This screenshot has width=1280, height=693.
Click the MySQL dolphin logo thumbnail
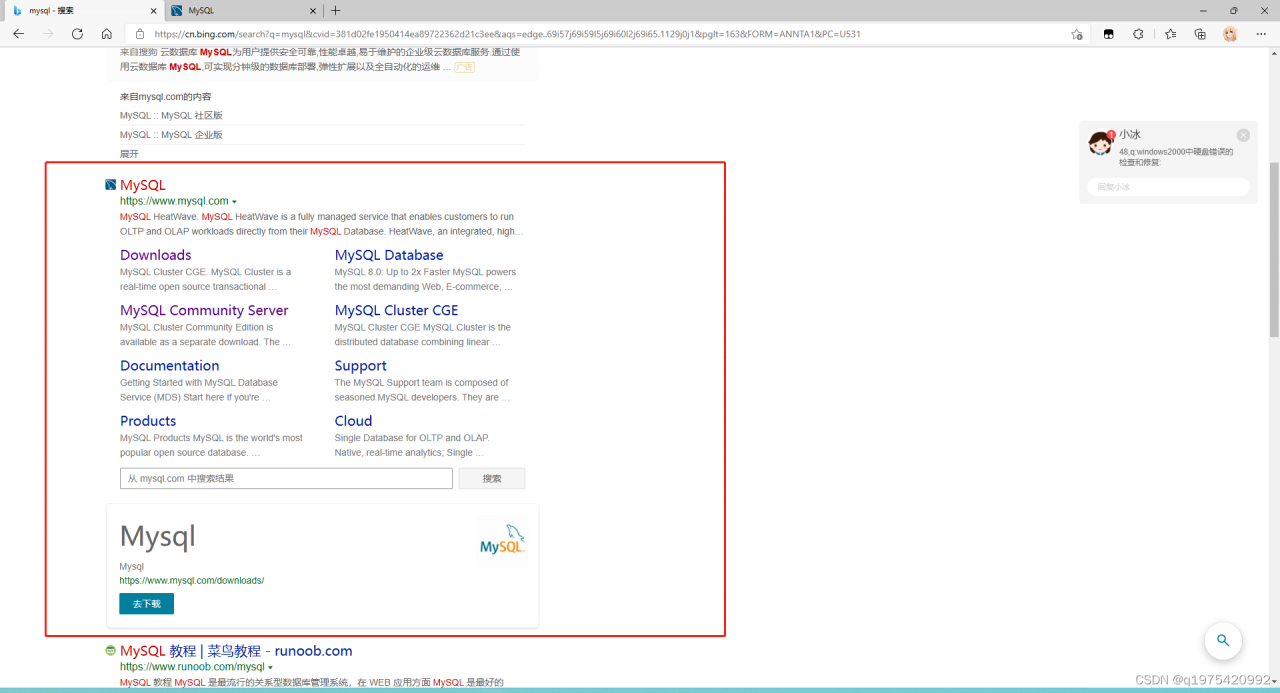coord(503,539)
